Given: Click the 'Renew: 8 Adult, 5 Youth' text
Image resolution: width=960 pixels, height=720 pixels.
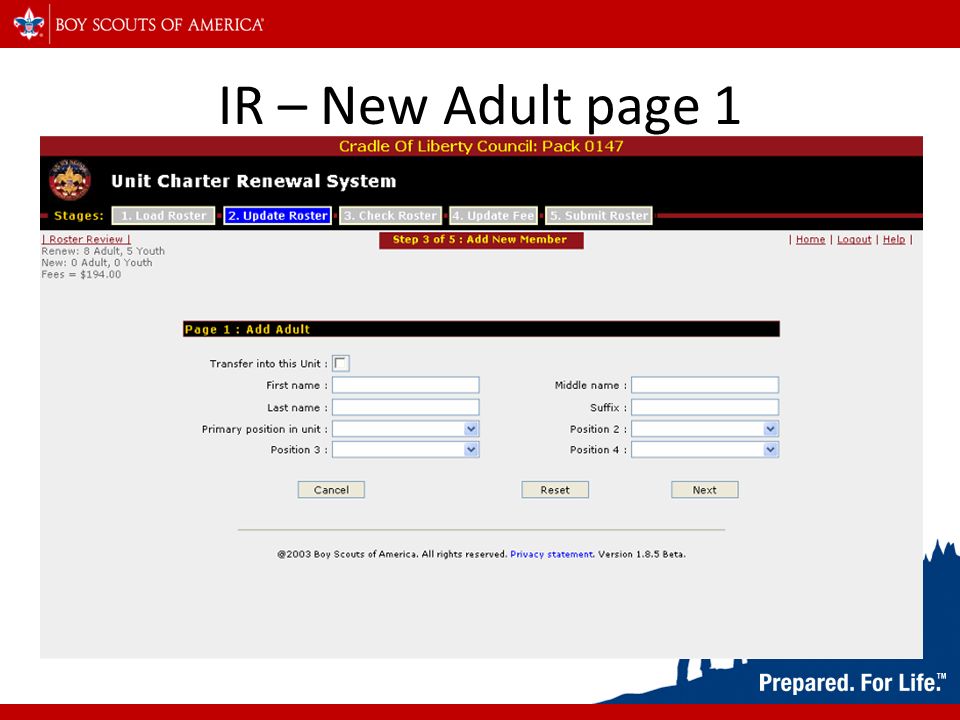Looking at the screenshot, I should click(x=103, y=251).
